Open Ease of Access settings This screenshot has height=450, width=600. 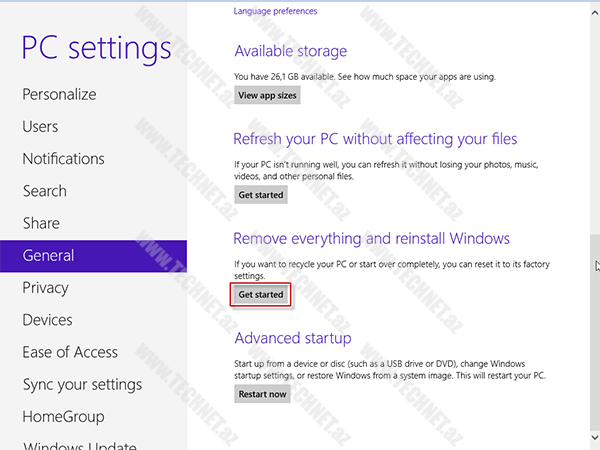[70, 352]
